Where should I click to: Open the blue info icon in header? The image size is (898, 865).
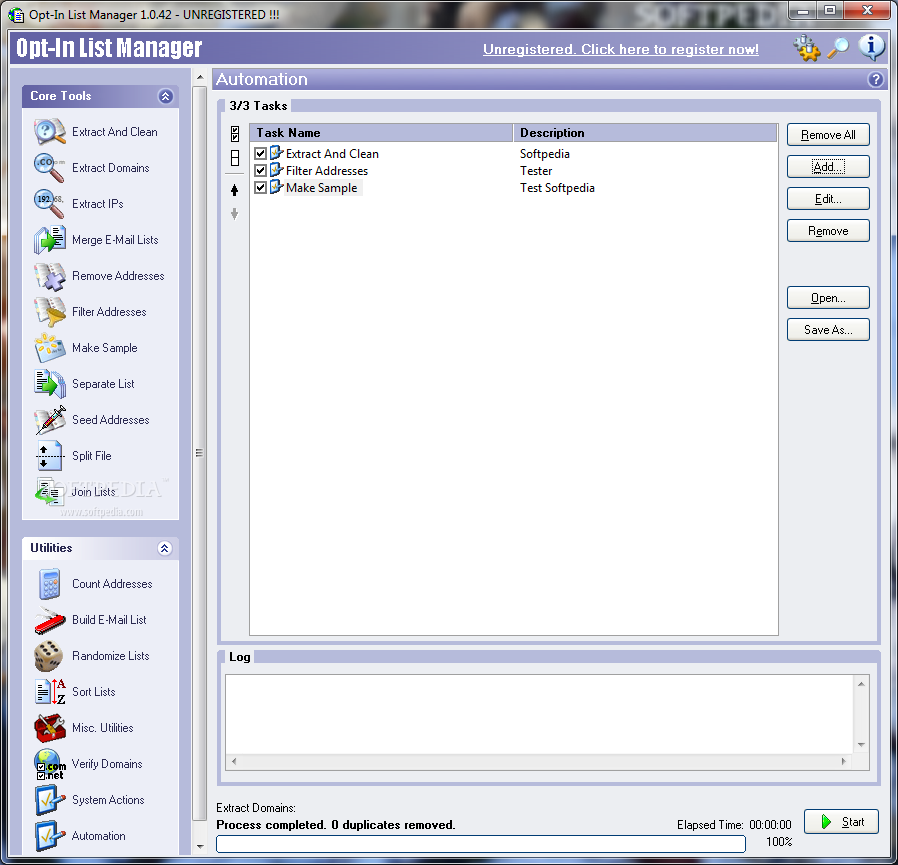[871, 47]
